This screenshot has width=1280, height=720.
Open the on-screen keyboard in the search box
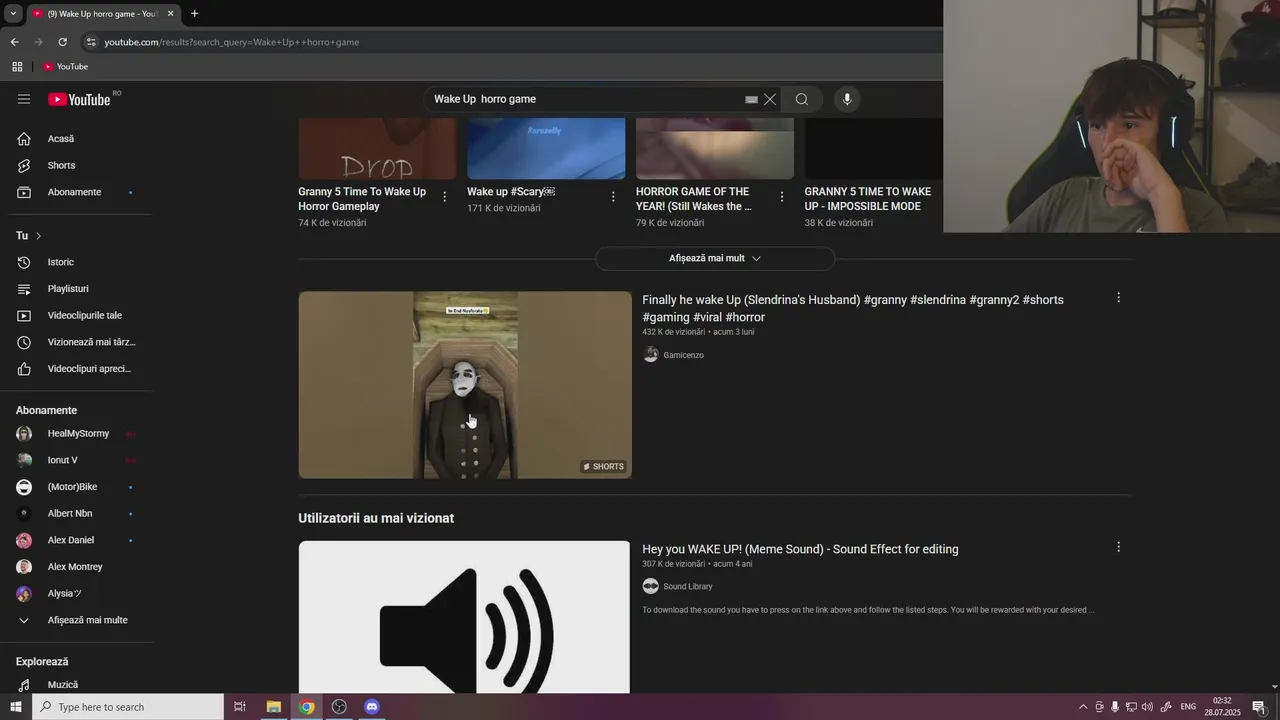[x=751, y=99]
